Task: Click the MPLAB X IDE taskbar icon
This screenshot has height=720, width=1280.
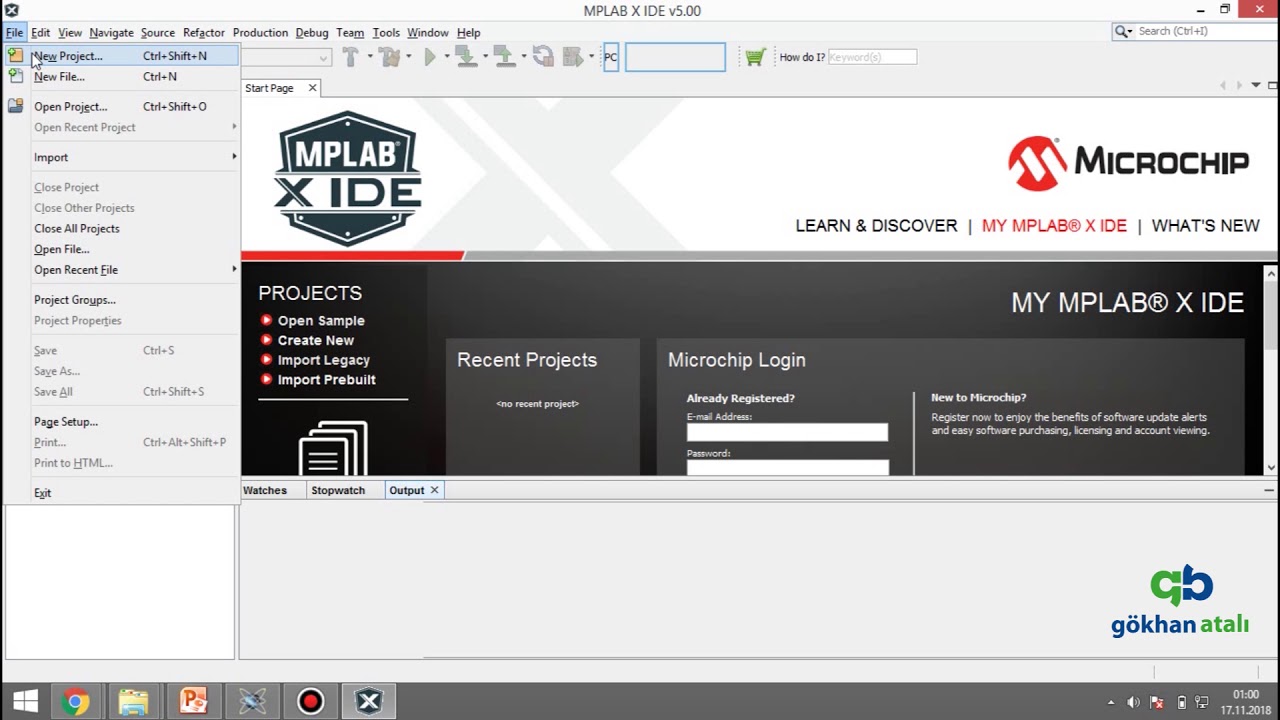Action: pyautogui.click(x=370, y=702)
